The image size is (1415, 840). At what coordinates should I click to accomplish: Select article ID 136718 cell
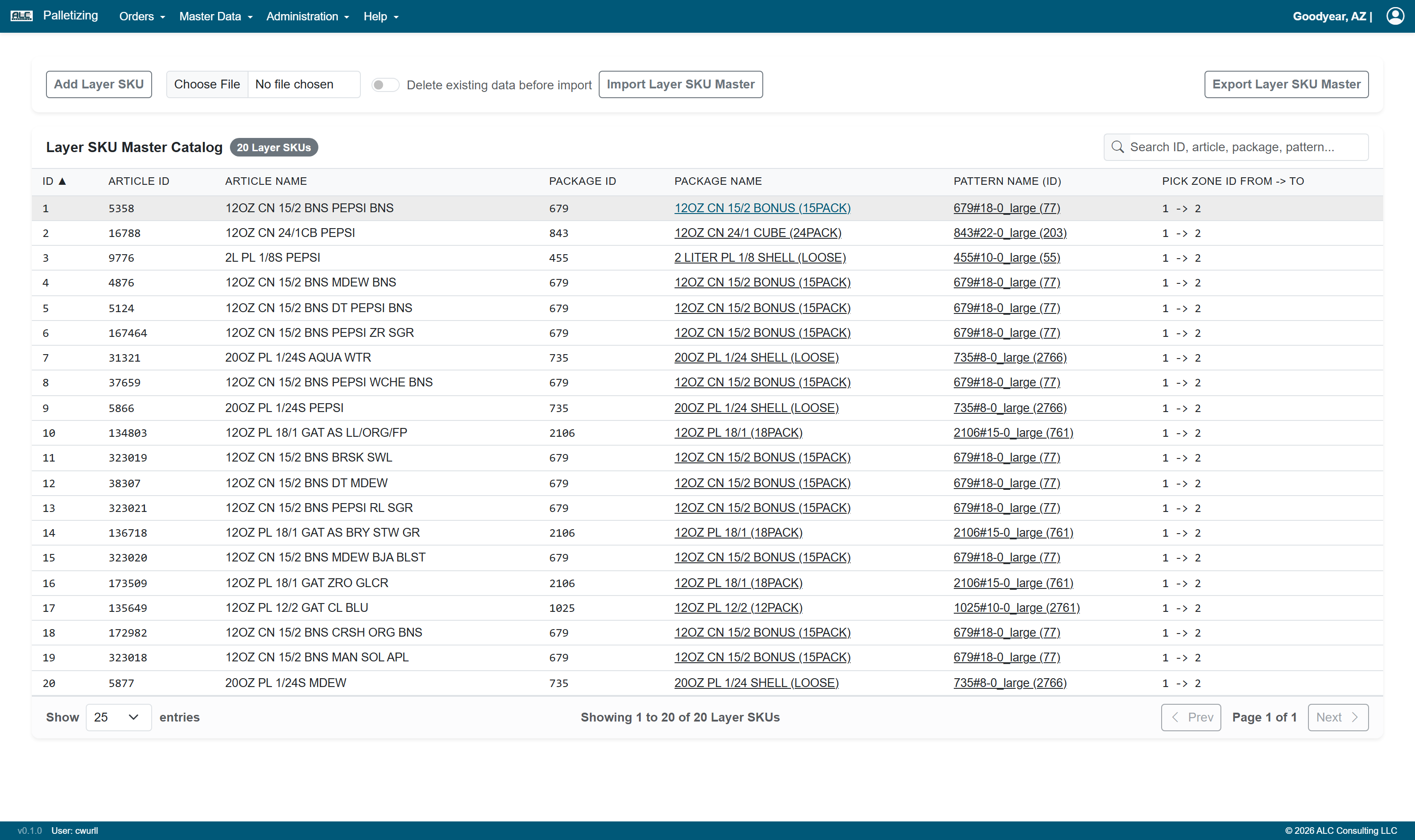click(127, 533)
